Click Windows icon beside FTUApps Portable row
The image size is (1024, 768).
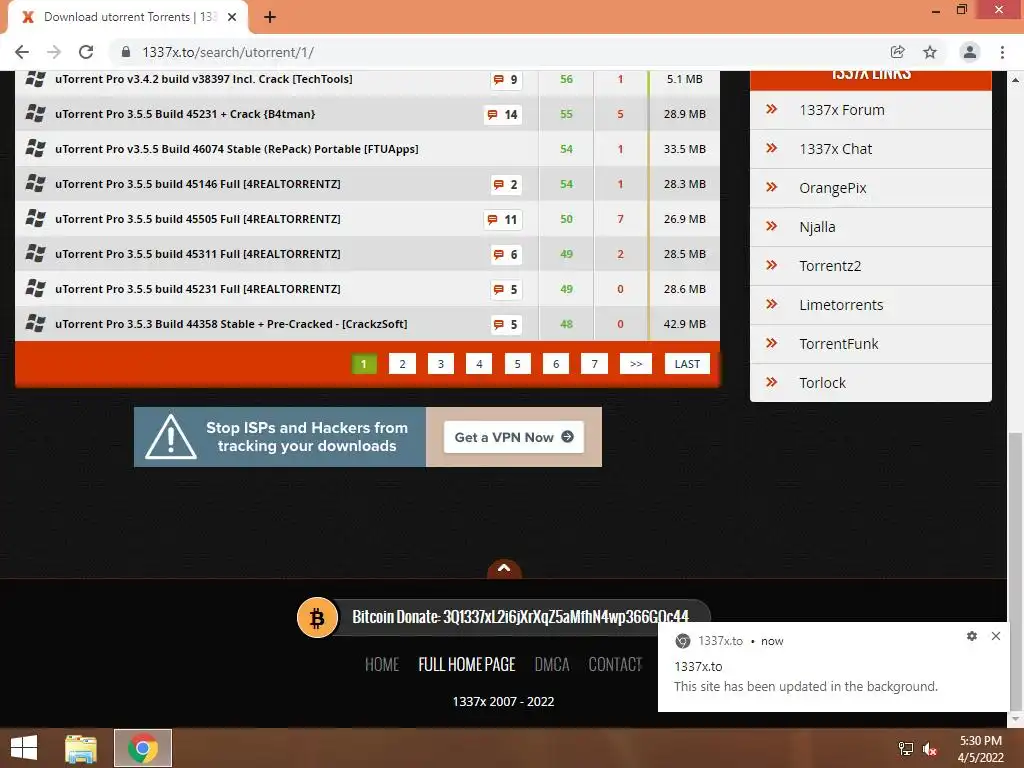point(35,149)
